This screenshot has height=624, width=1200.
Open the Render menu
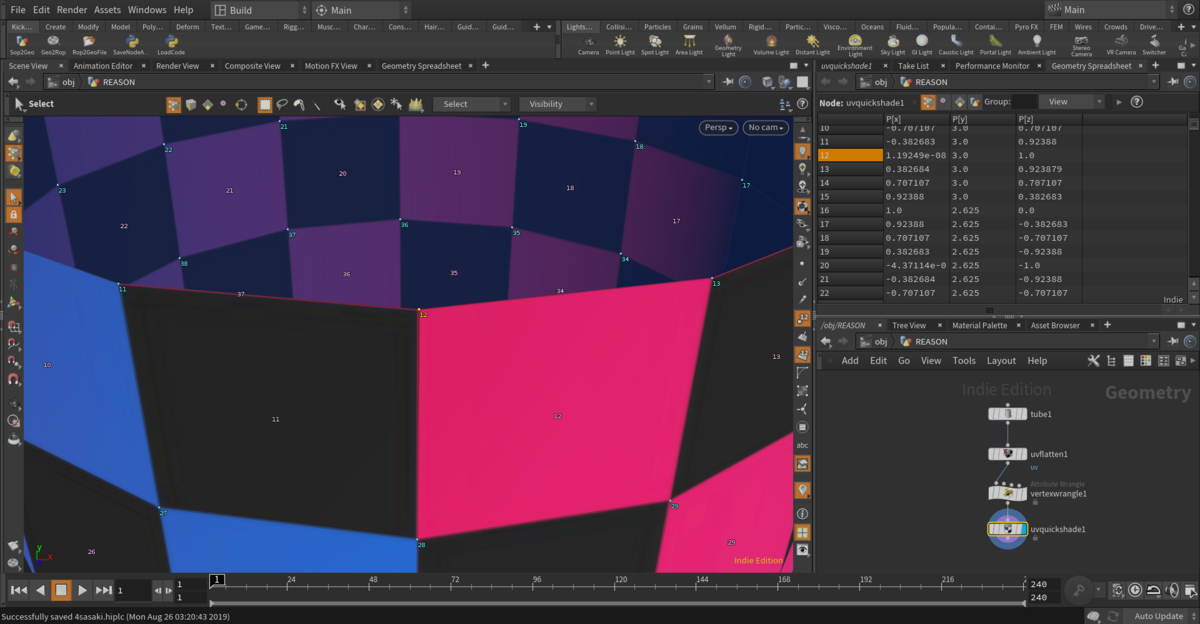[71, 10]
